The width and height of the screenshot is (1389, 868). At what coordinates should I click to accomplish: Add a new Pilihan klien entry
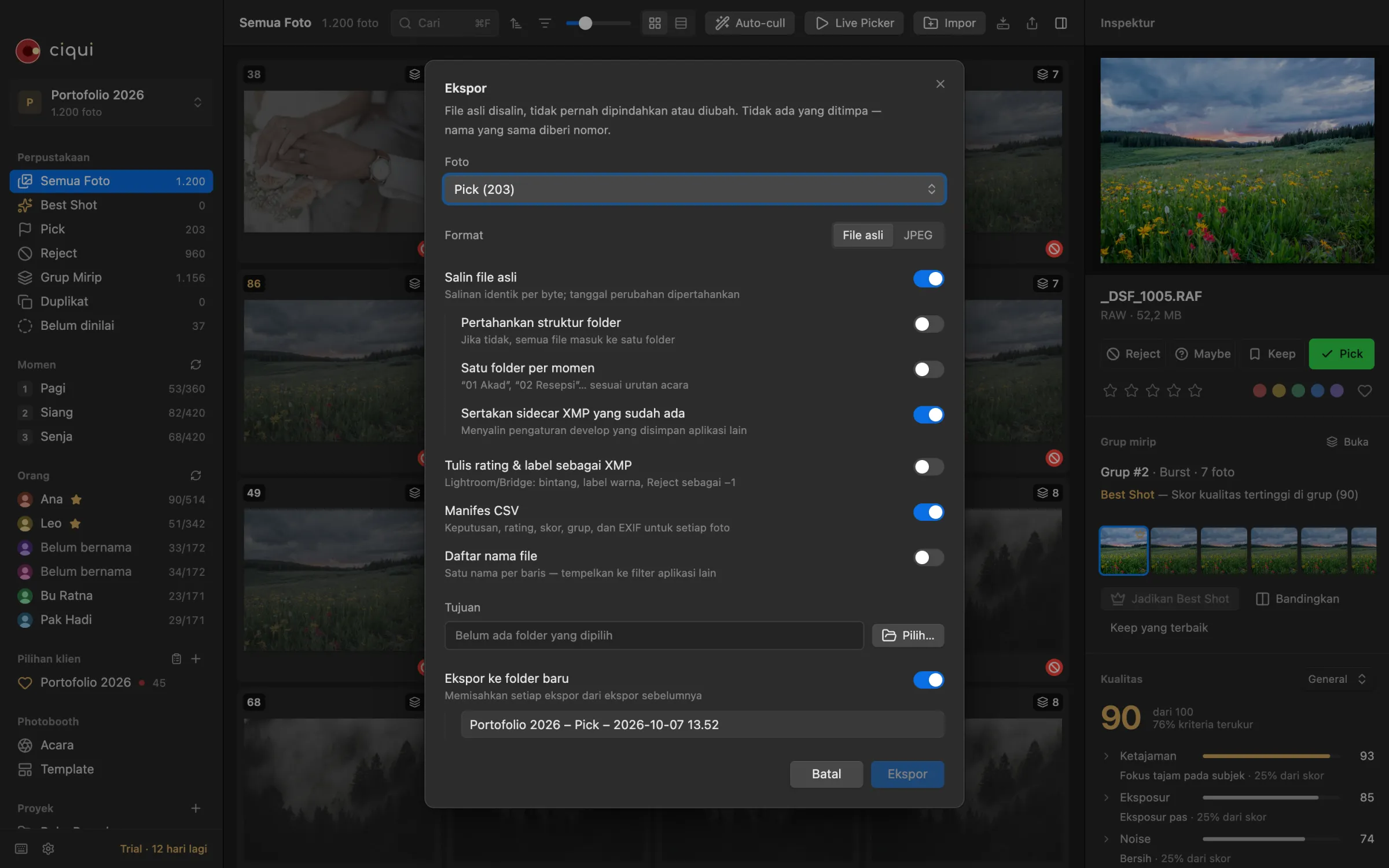[196, 659]
